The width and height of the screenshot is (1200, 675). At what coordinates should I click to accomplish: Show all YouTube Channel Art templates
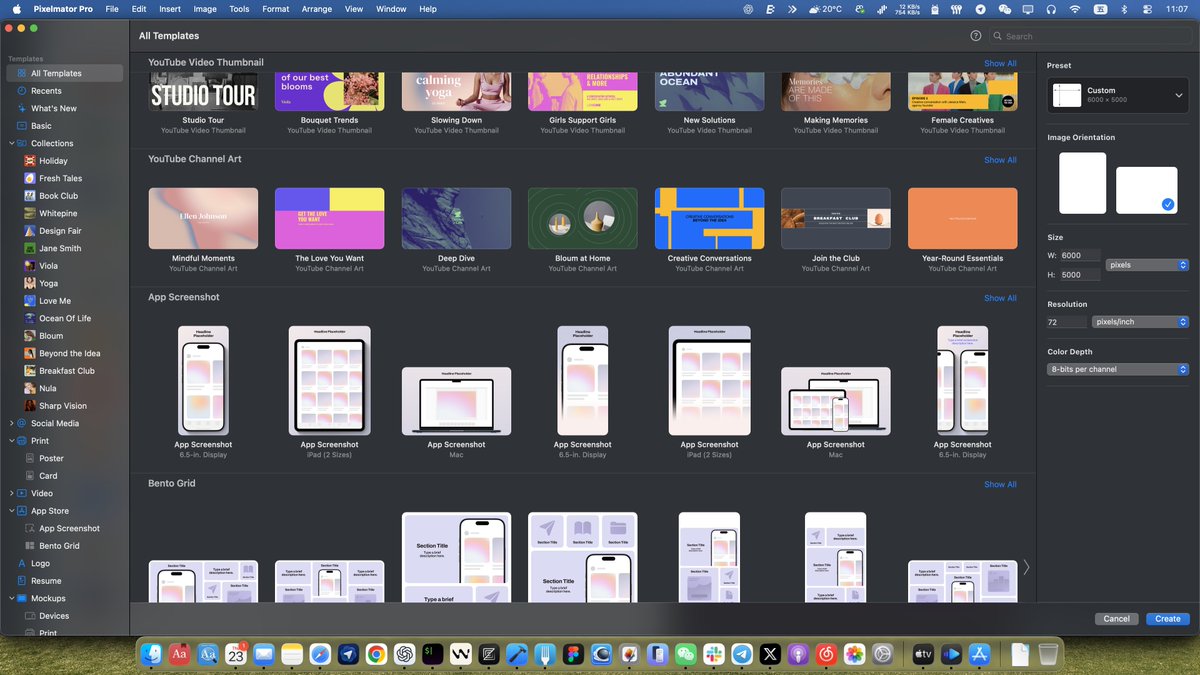click(x=999, y=159)
